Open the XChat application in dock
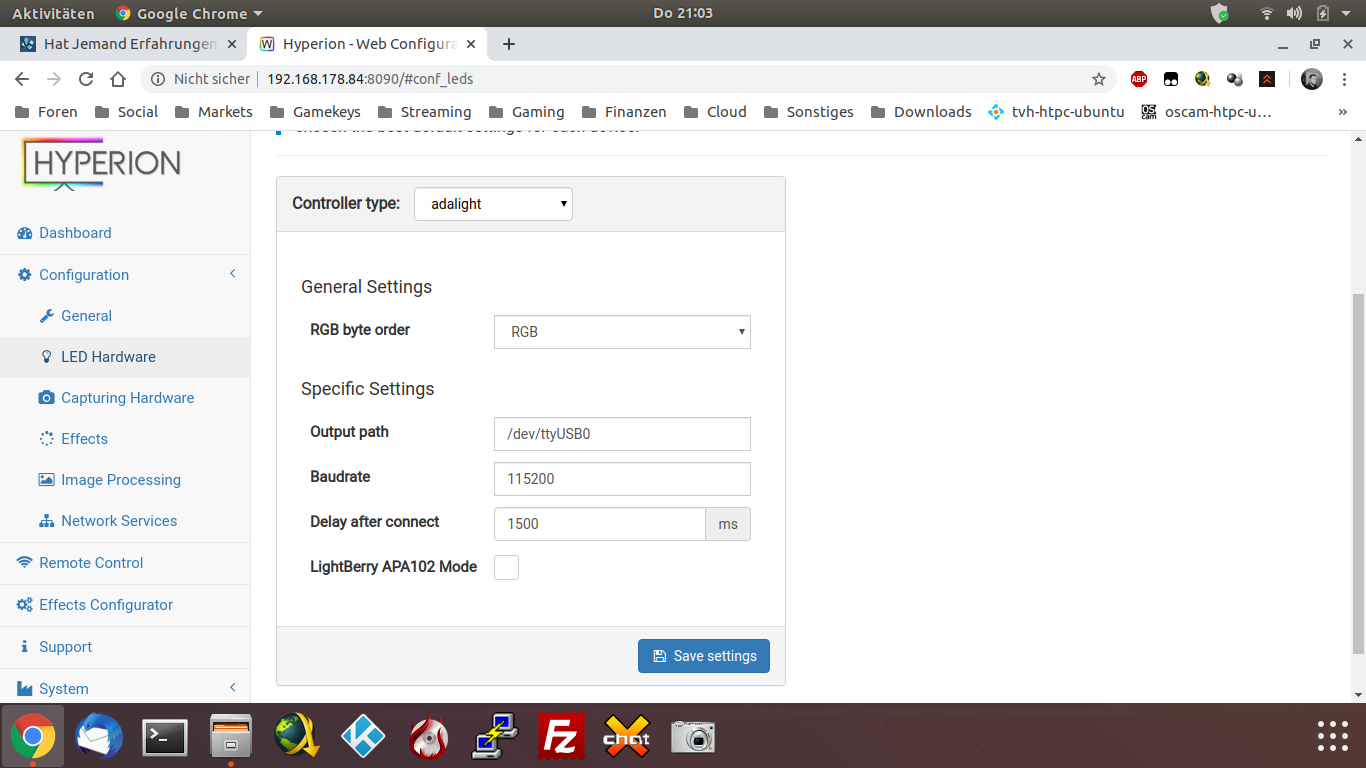Screen dimensions: 1366x768 pos(627,738)
